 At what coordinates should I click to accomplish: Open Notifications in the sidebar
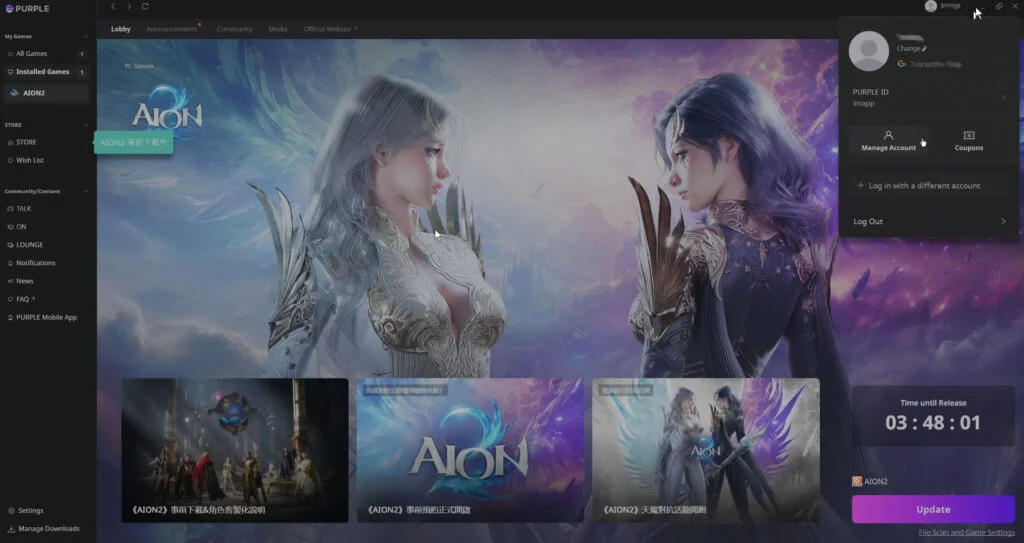tap(35, 263)
